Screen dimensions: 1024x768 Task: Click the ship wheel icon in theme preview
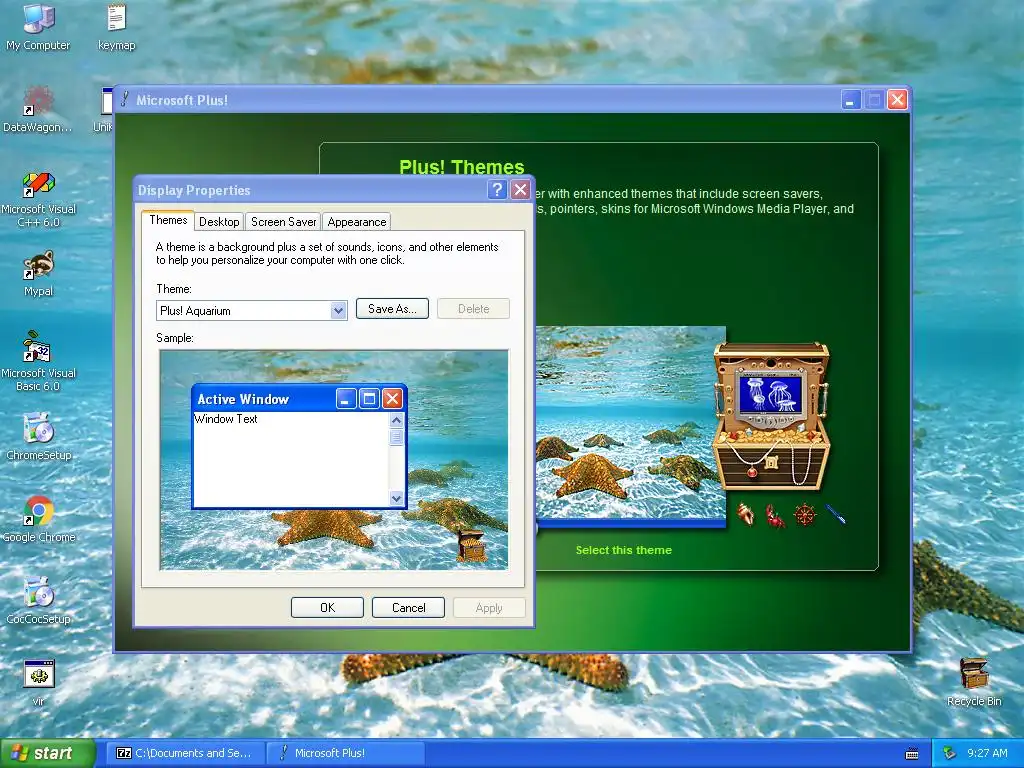[x=805, y=515]
